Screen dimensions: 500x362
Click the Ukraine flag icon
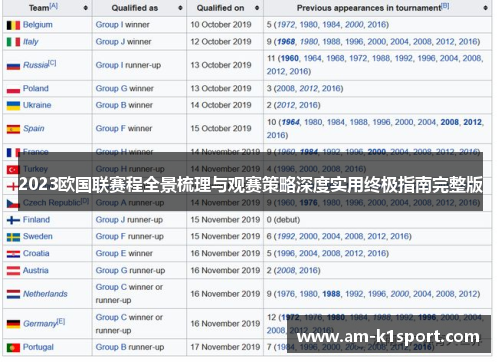(13, 106)
